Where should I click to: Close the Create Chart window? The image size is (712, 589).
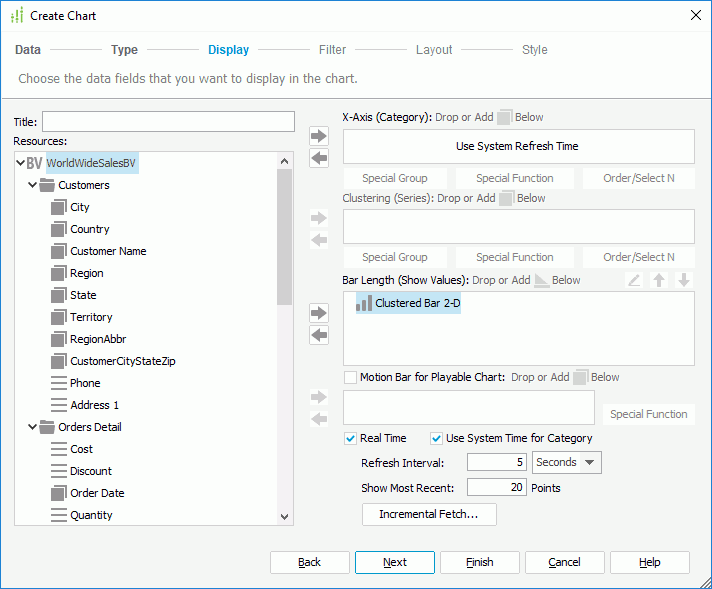coord(696,15)
